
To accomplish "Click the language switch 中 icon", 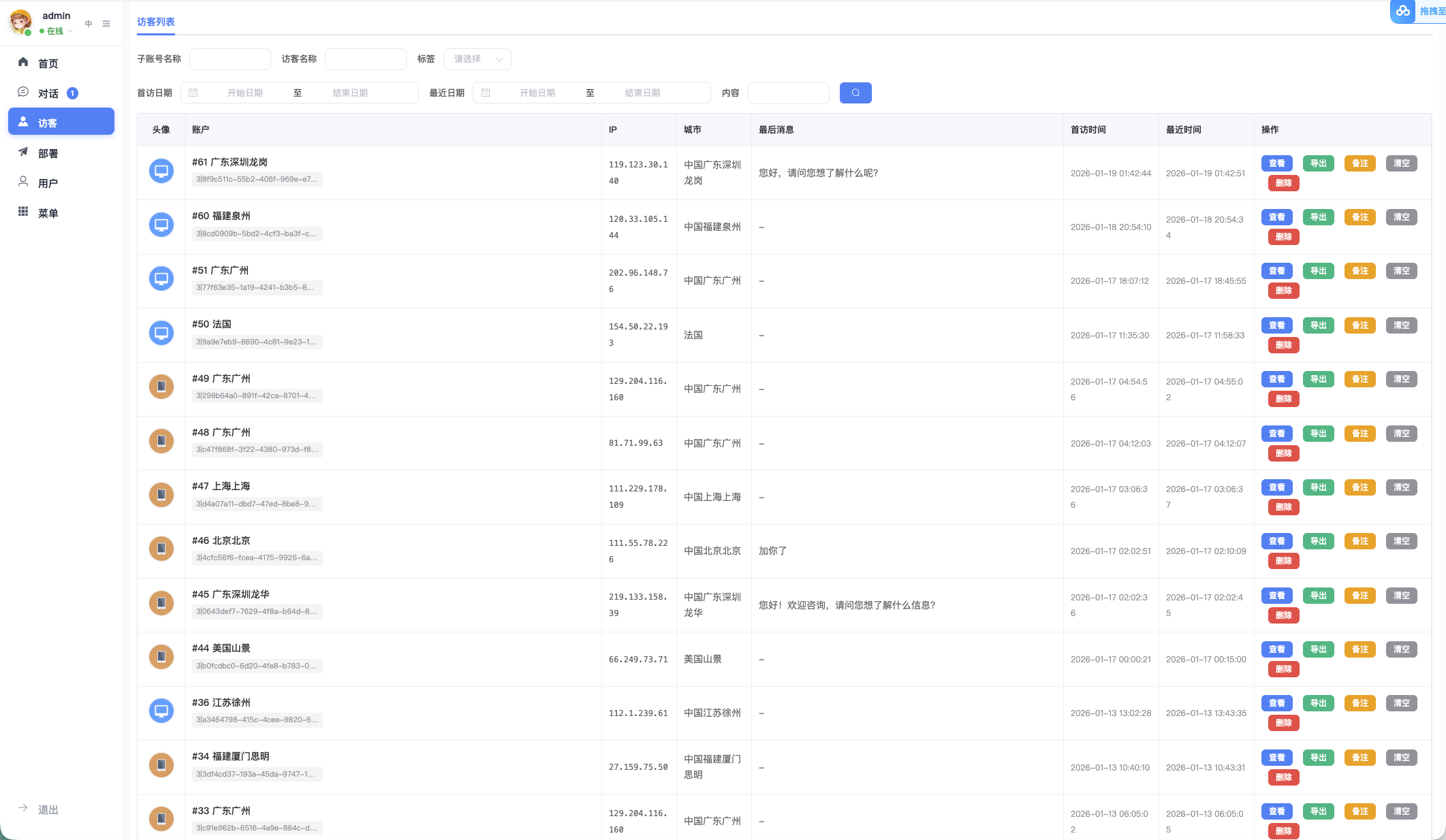I will [x=89, y=24].
